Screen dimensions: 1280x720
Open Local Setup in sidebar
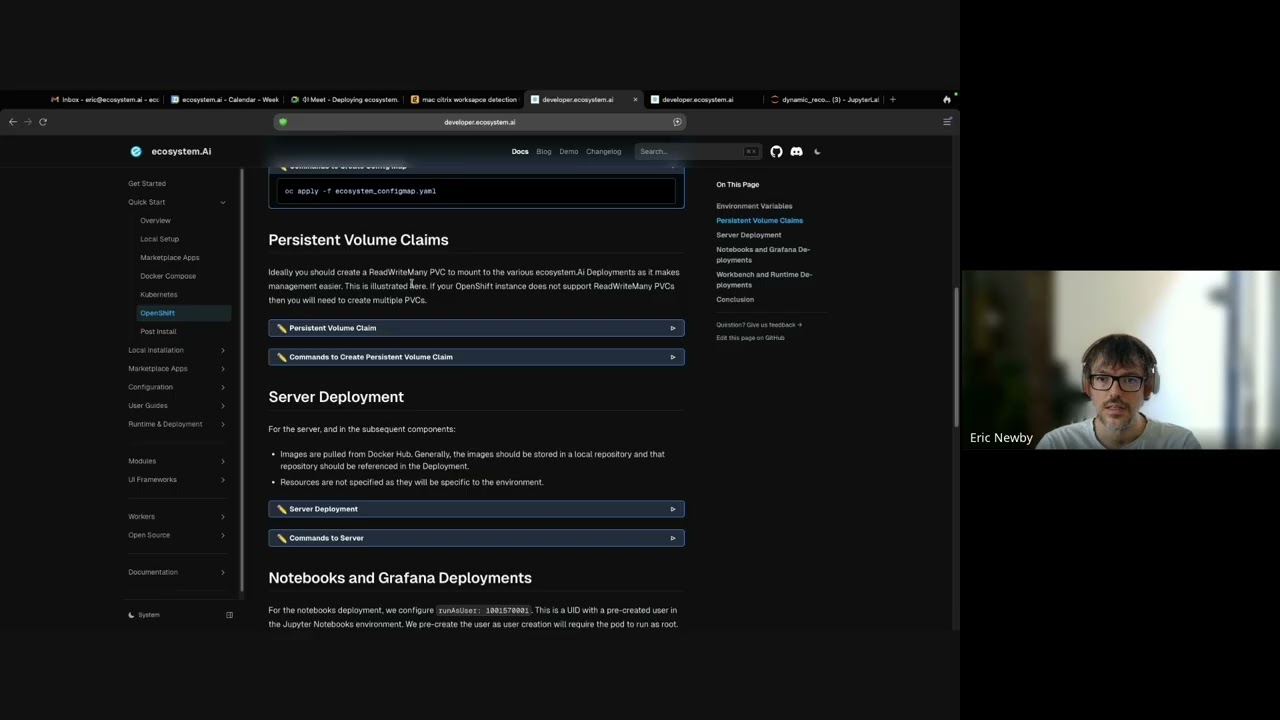pyautogui.click(x=159, y=239)
